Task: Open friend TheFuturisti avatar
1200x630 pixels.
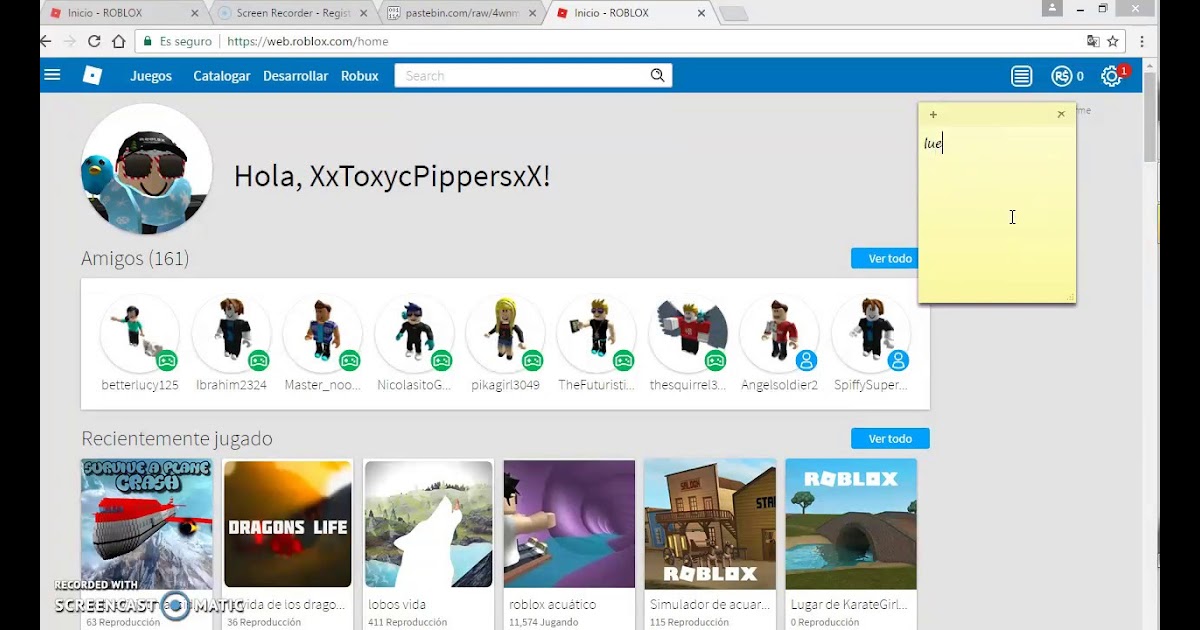Action: tap(596, 334)
